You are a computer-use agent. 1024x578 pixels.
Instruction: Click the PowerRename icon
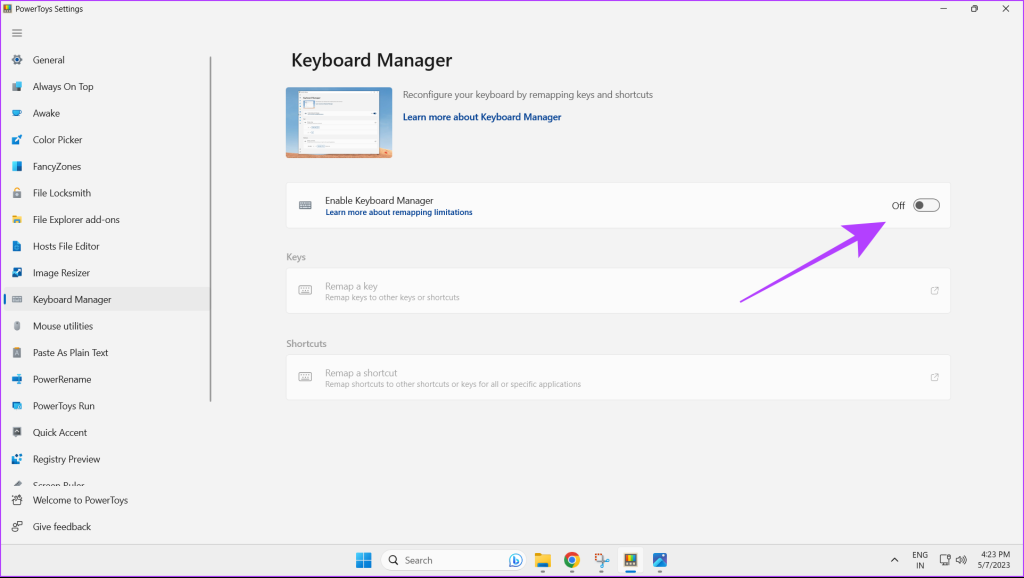17,379
